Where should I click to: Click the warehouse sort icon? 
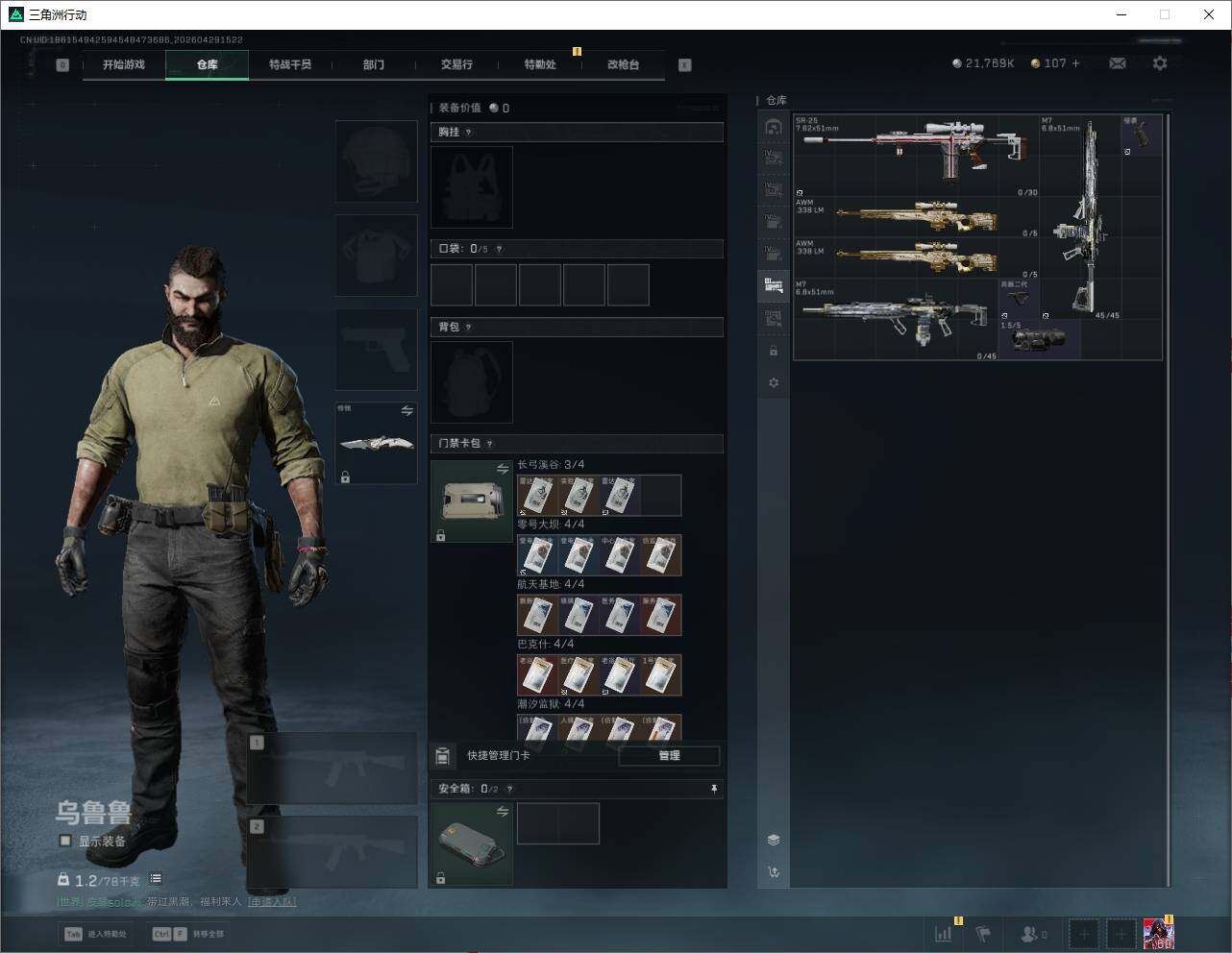774,872
